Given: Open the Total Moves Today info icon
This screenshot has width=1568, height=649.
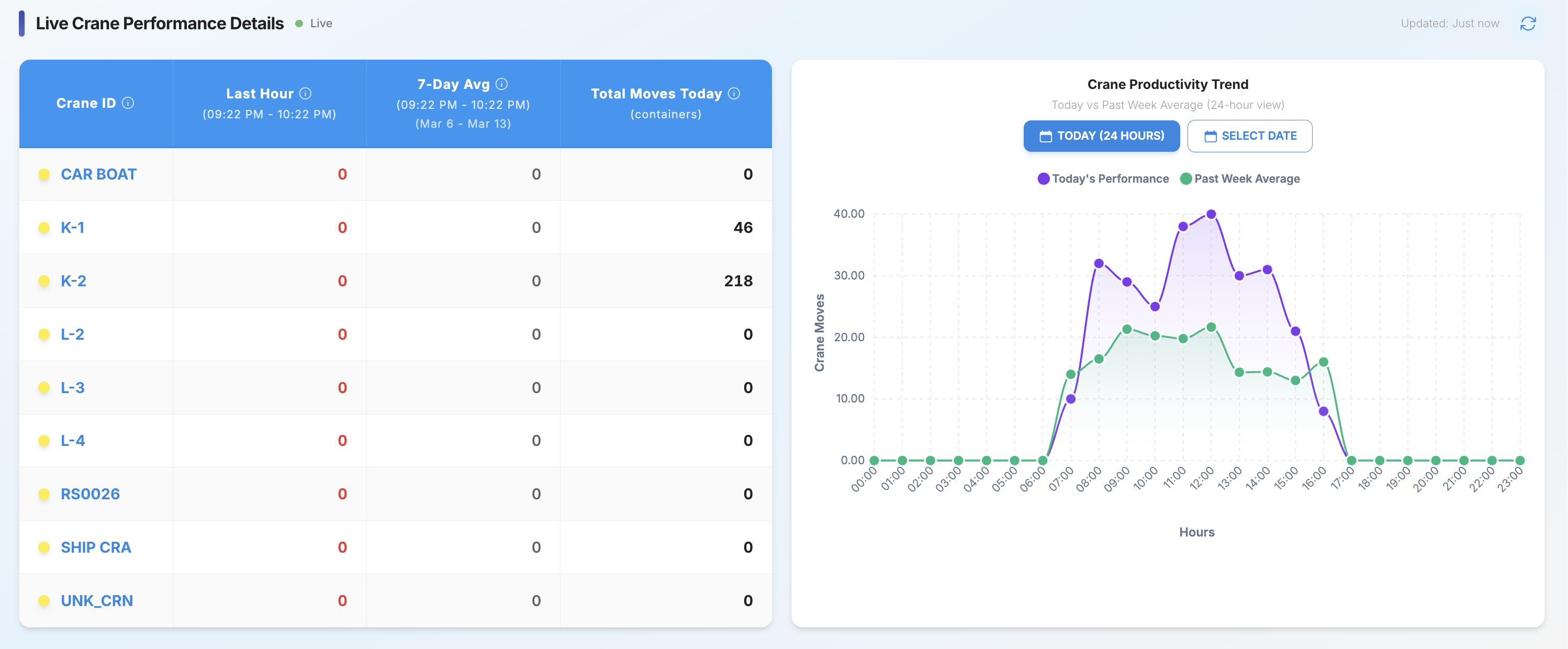Looking at the screenshot, I should [x=734, y=94].
